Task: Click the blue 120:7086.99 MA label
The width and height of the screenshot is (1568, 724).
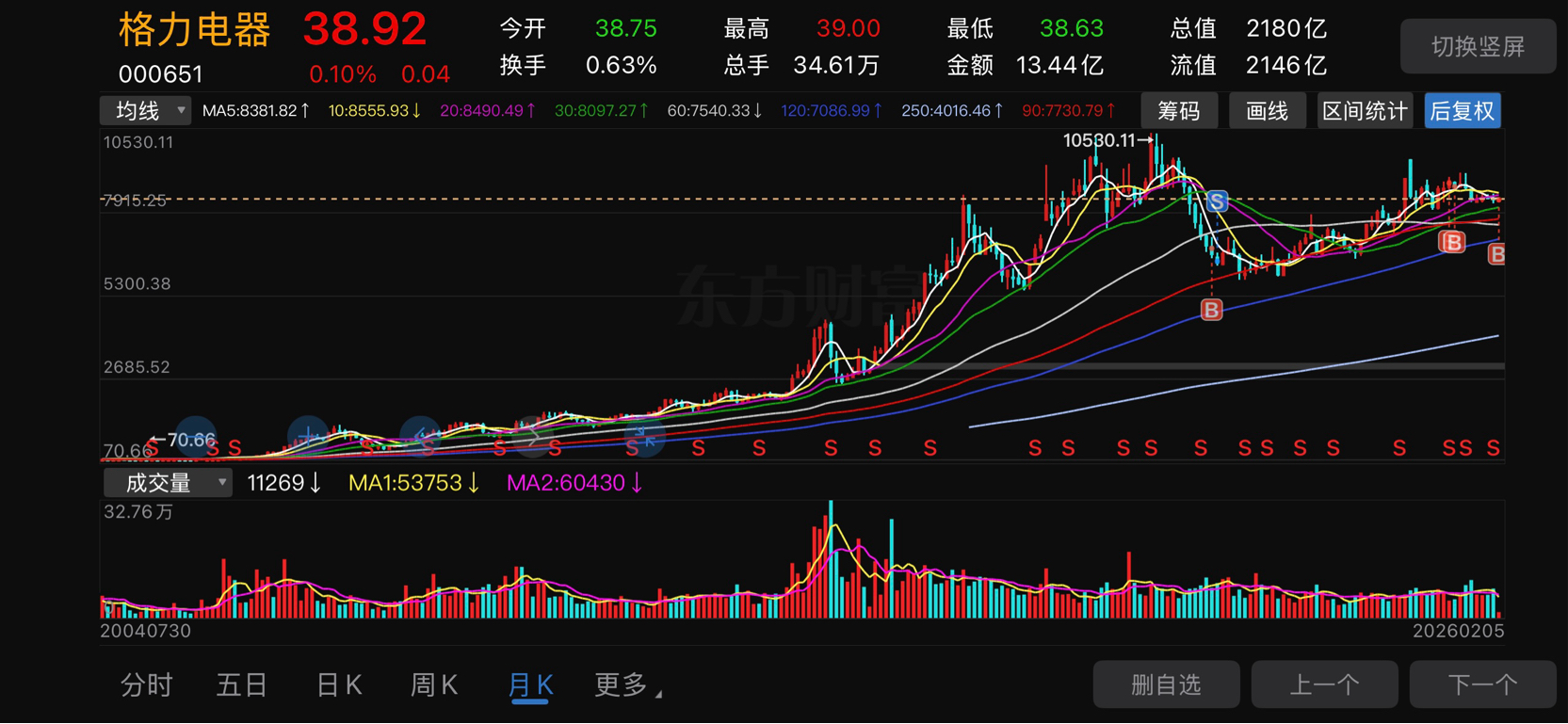Action: tap(832, 111)
